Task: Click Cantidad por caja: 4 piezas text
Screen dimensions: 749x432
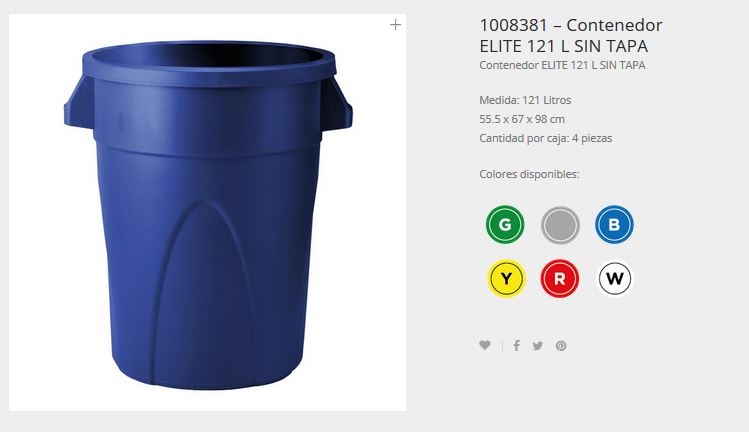Action: pos(546,138)
